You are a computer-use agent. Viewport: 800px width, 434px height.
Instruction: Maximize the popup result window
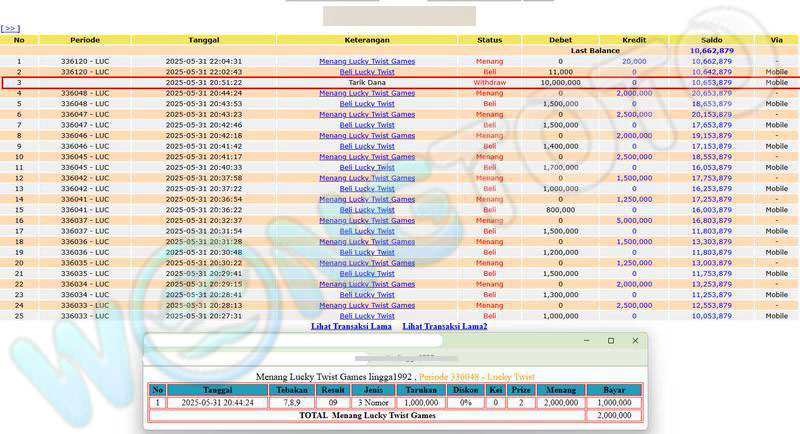pyautogui.click(x=611, y=341)
